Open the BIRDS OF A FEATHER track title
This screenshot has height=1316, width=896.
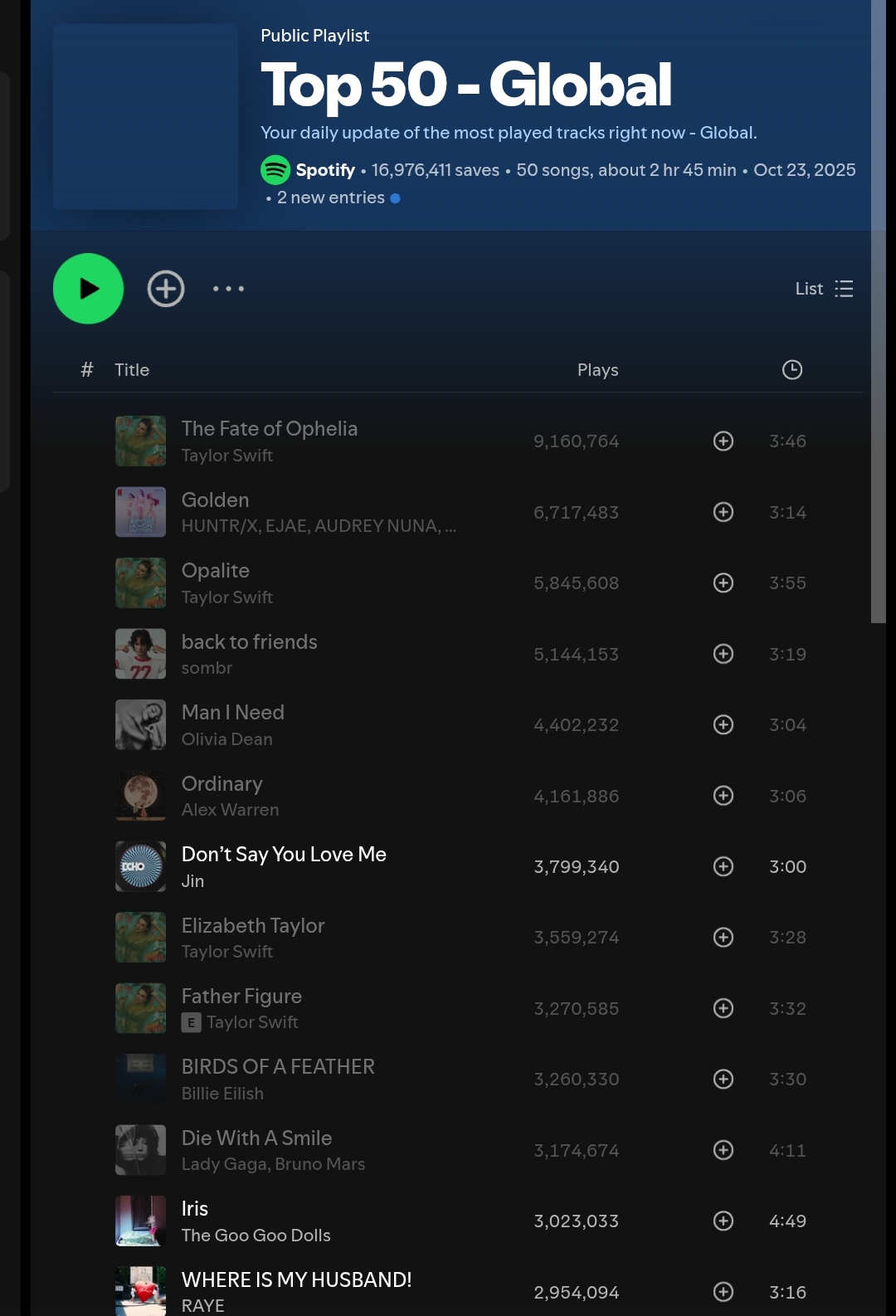click(279, 1067)
